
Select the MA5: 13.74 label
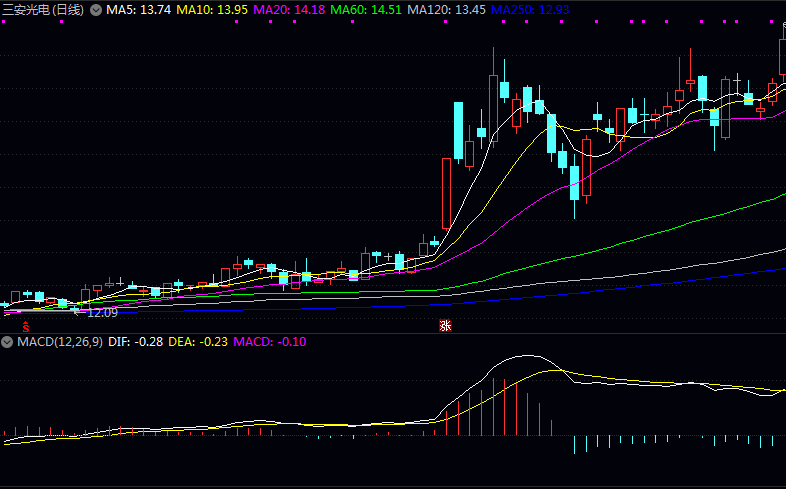click(138, 10)
